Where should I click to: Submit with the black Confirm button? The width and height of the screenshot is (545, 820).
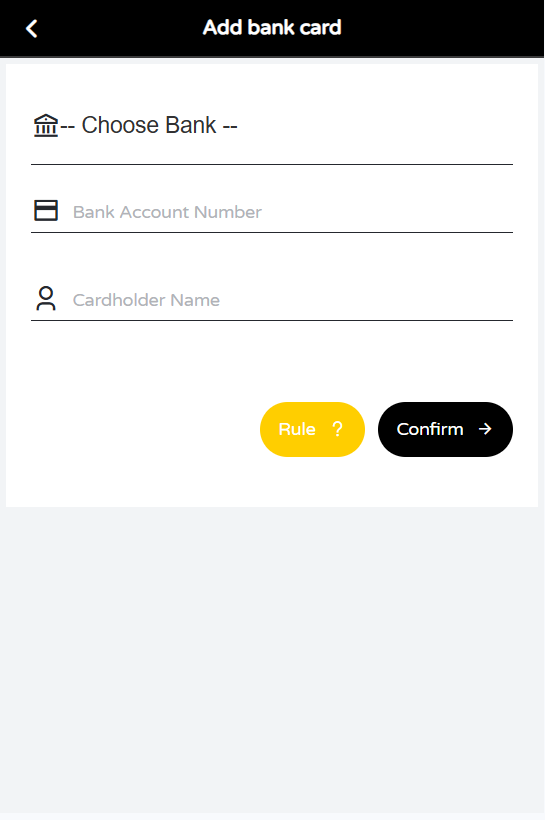[445, 429]
